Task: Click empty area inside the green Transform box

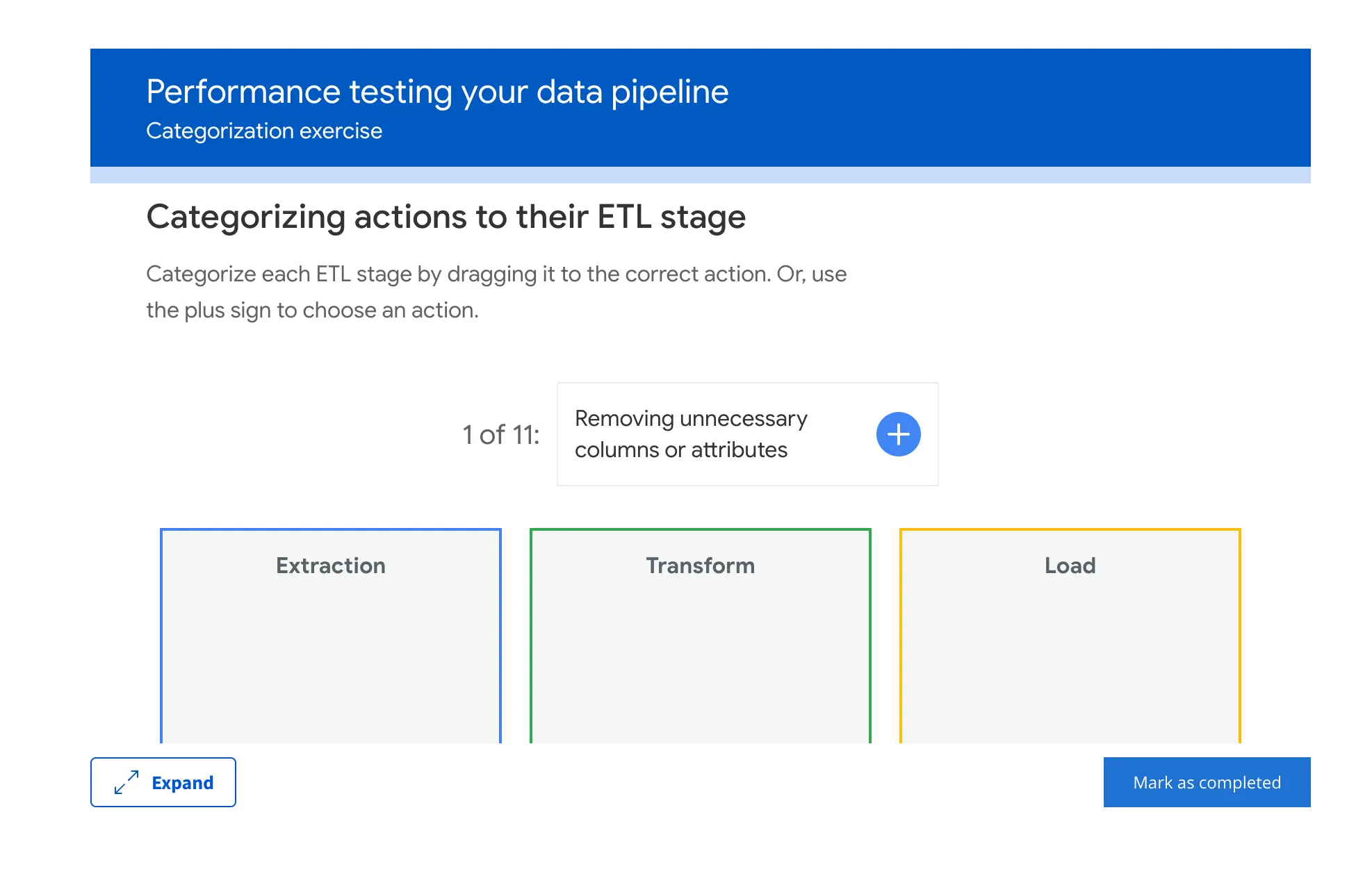Action: [700, 667]
